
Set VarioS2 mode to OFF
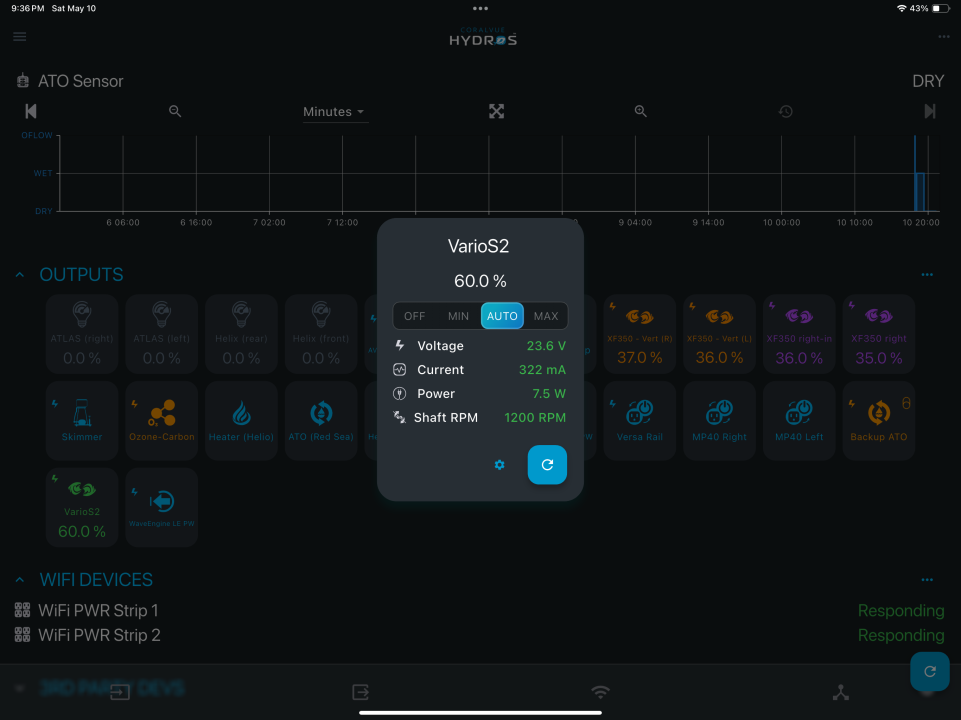[414, 316]
